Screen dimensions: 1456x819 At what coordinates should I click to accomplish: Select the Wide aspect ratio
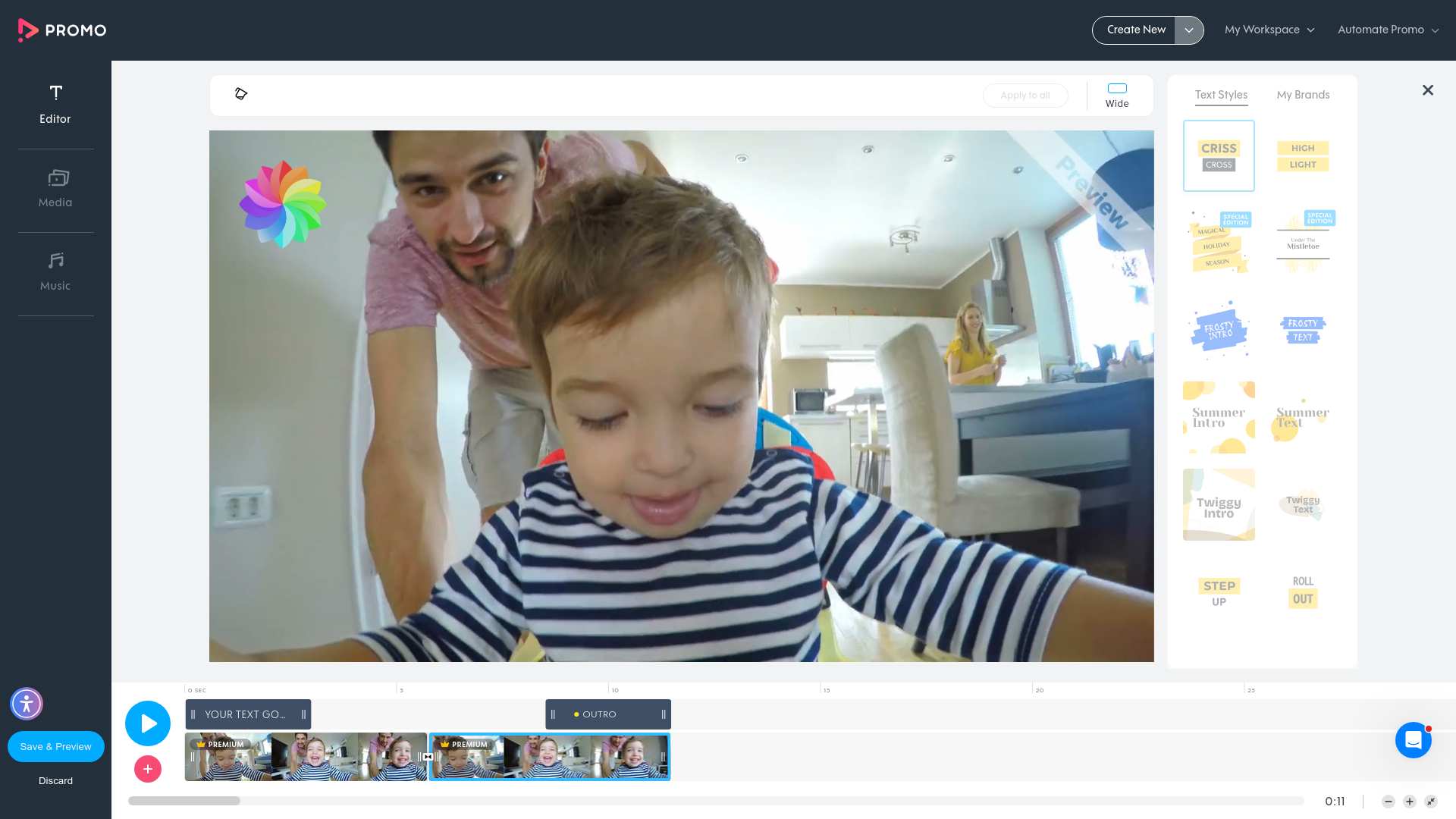coord(1117,96)
